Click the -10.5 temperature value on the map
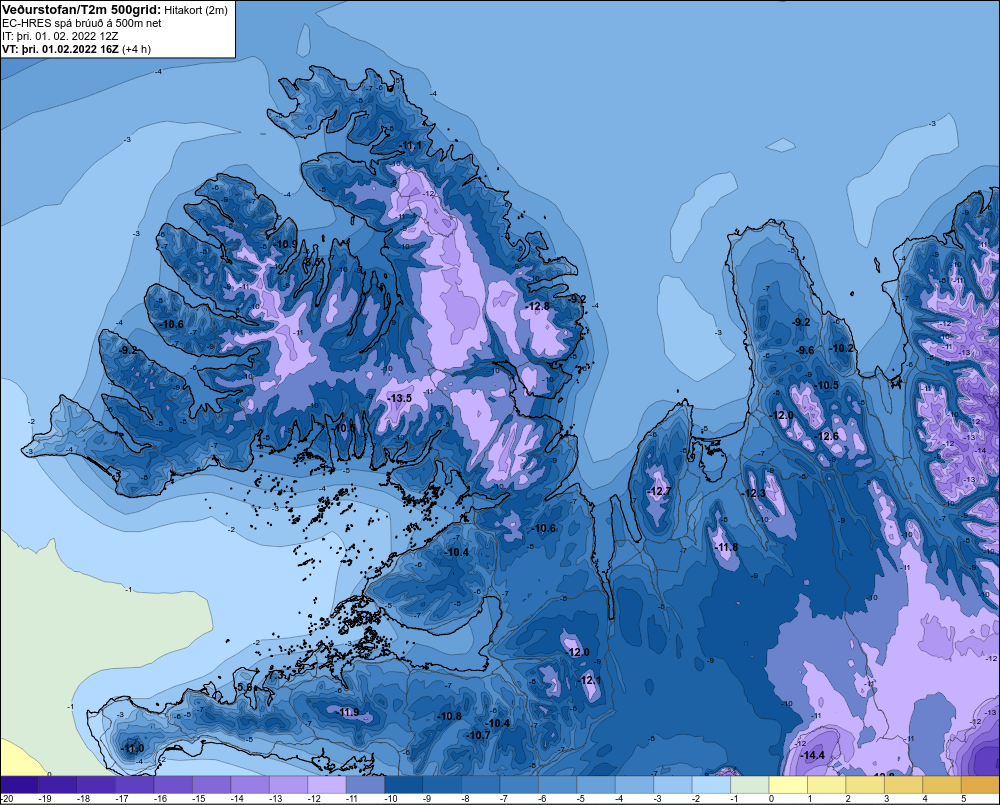This screenshot has height=805, width=1000. 827,385
